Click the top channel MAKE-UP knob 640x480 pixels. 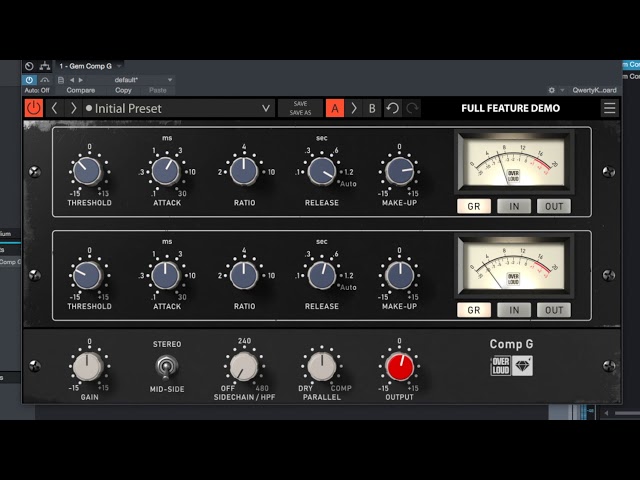pos(400,171)
